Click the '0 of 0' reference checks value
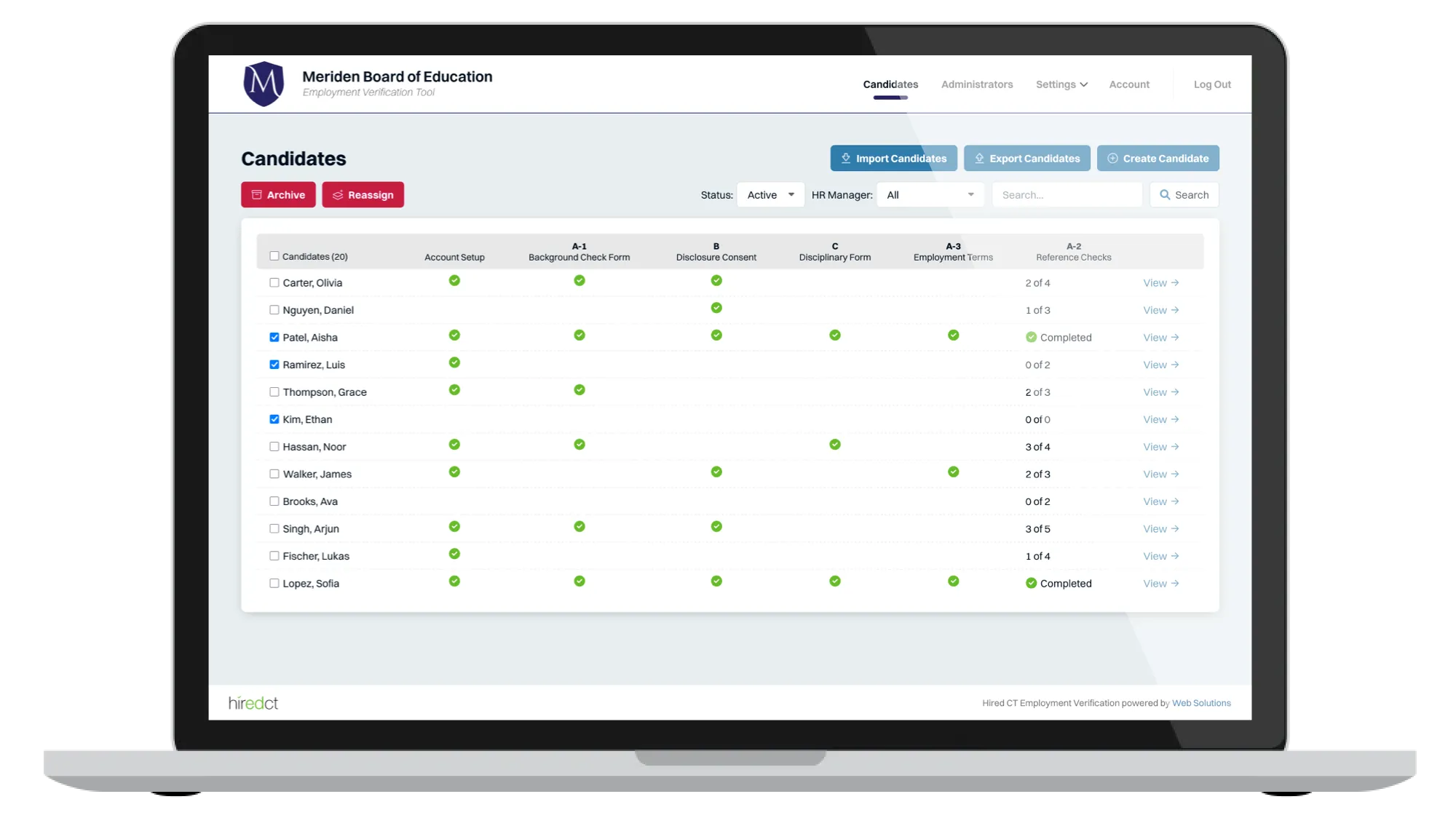Viewport: 1456px width, 818px height. (x=1037, y=420)
